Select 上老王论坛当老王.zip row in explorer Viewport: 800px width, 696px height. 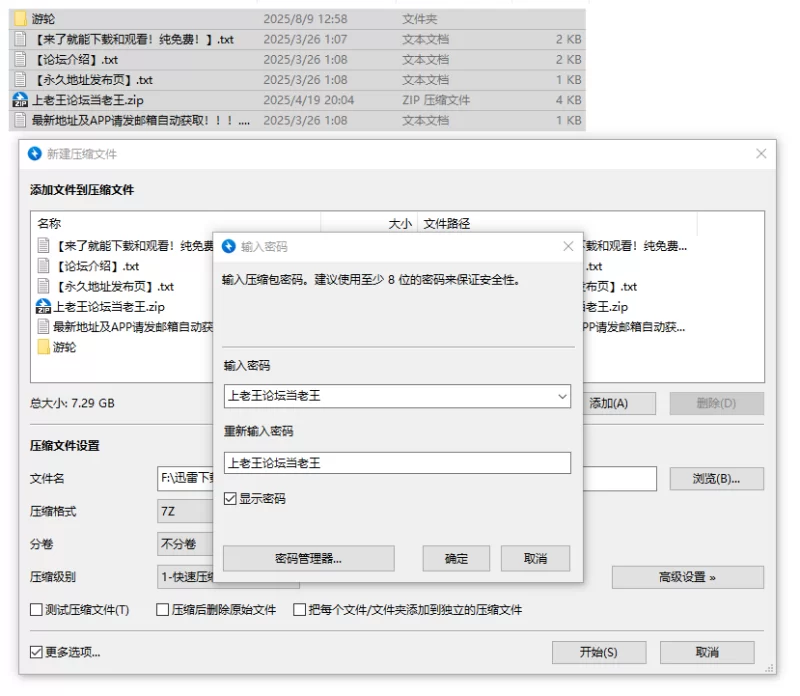click(297, 100)
